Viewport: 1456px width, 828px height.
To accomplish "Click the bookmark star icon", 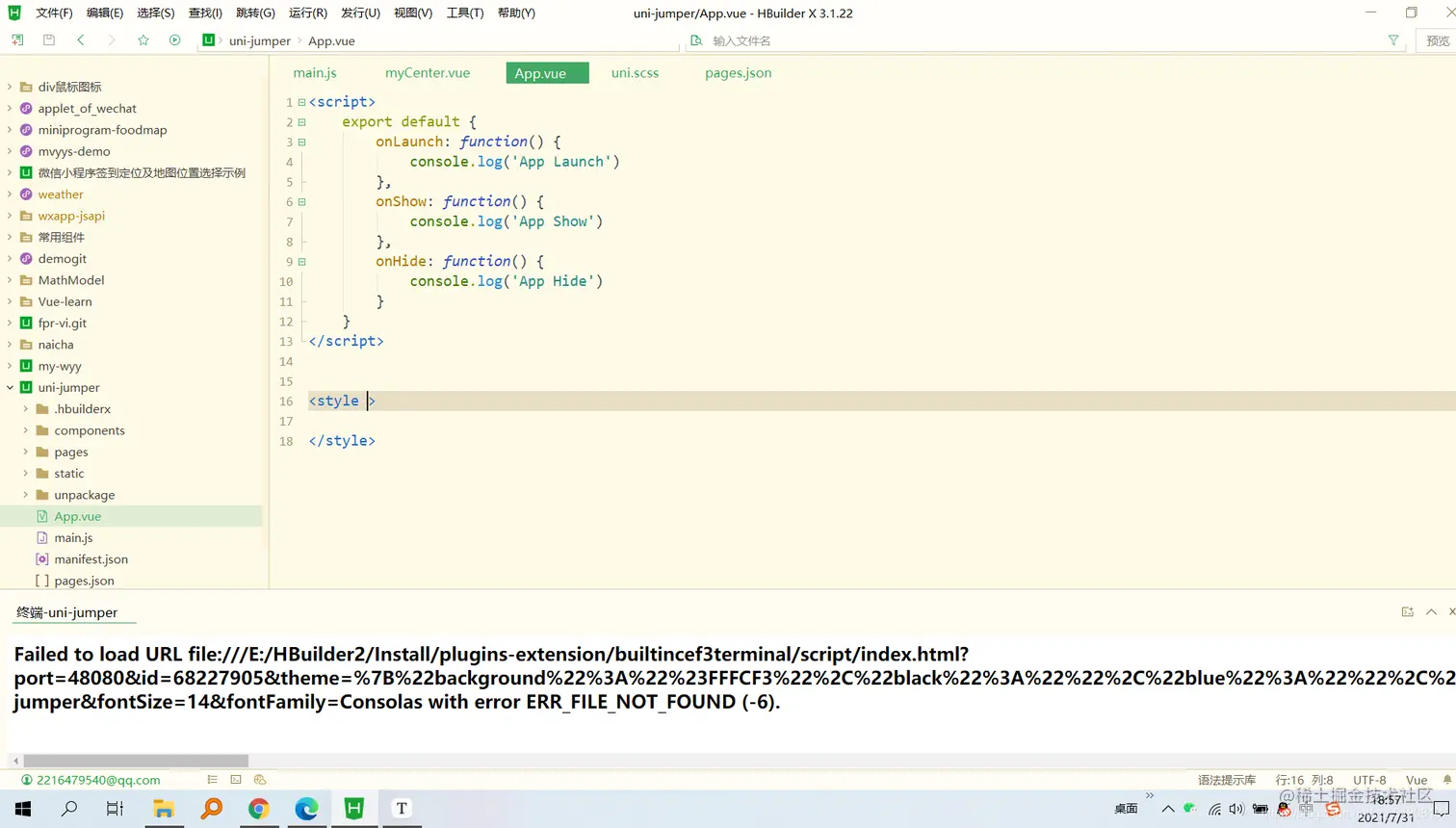I will (x=143, y=40).
